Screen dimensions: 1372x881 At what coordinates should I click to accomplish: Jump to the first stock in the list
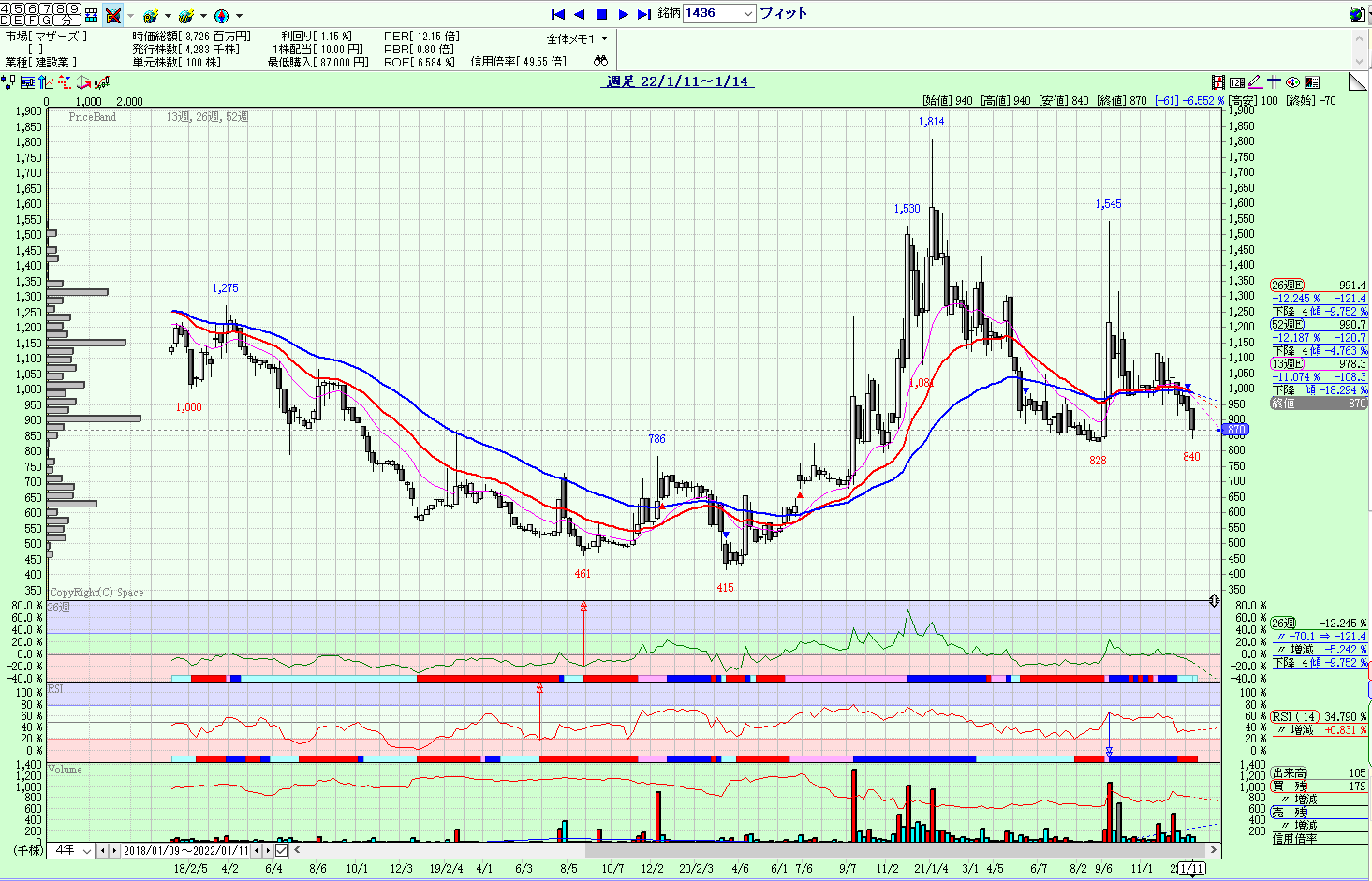(558, 14)
